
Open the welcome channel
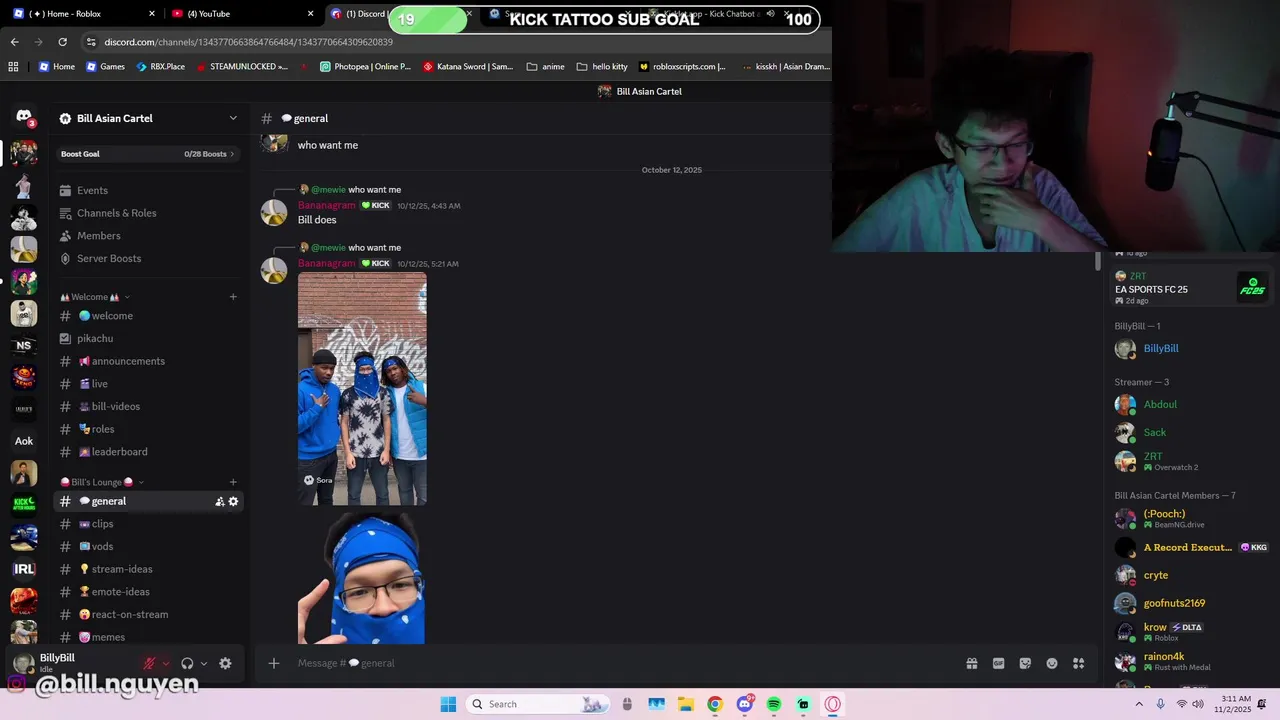point(148,316)
